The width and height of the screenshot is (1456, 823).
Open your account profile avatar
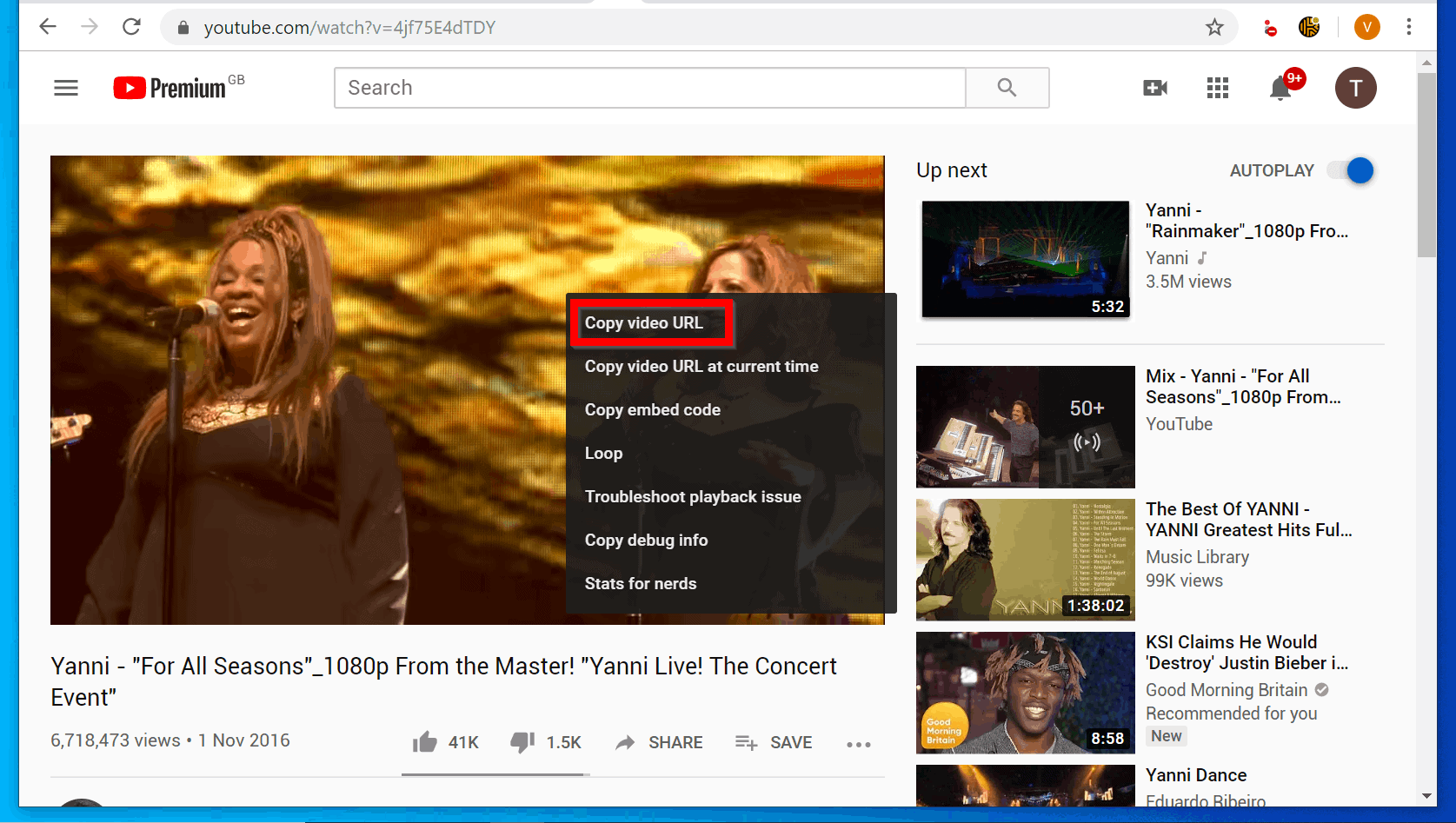tap(1355, 88)
